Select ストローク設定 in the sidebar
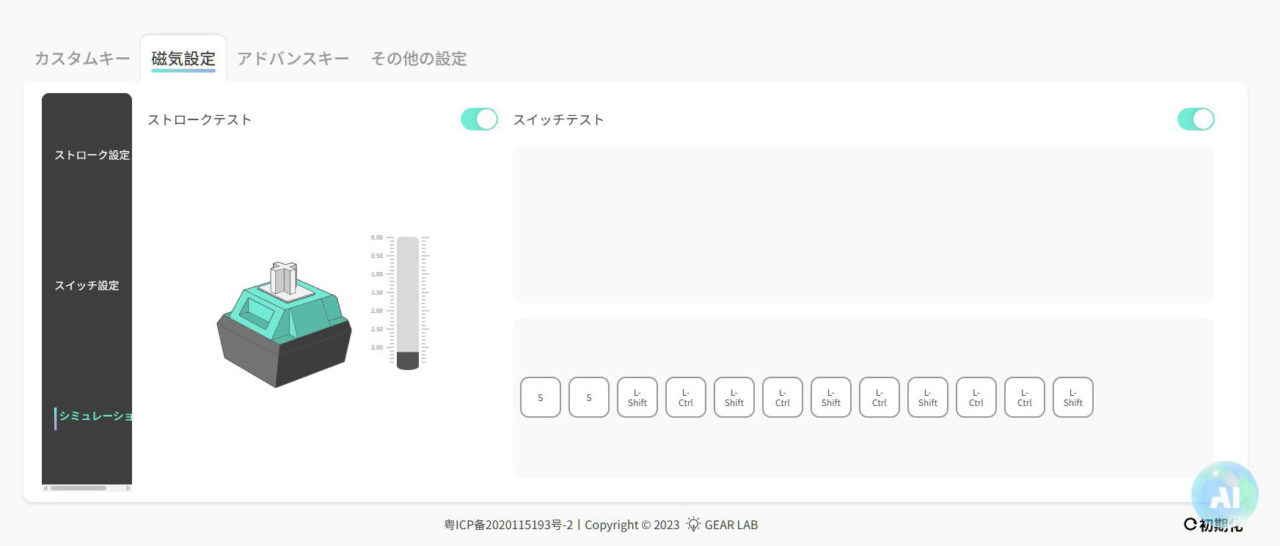The image size is (1280, 546). (x=91, y=155)
